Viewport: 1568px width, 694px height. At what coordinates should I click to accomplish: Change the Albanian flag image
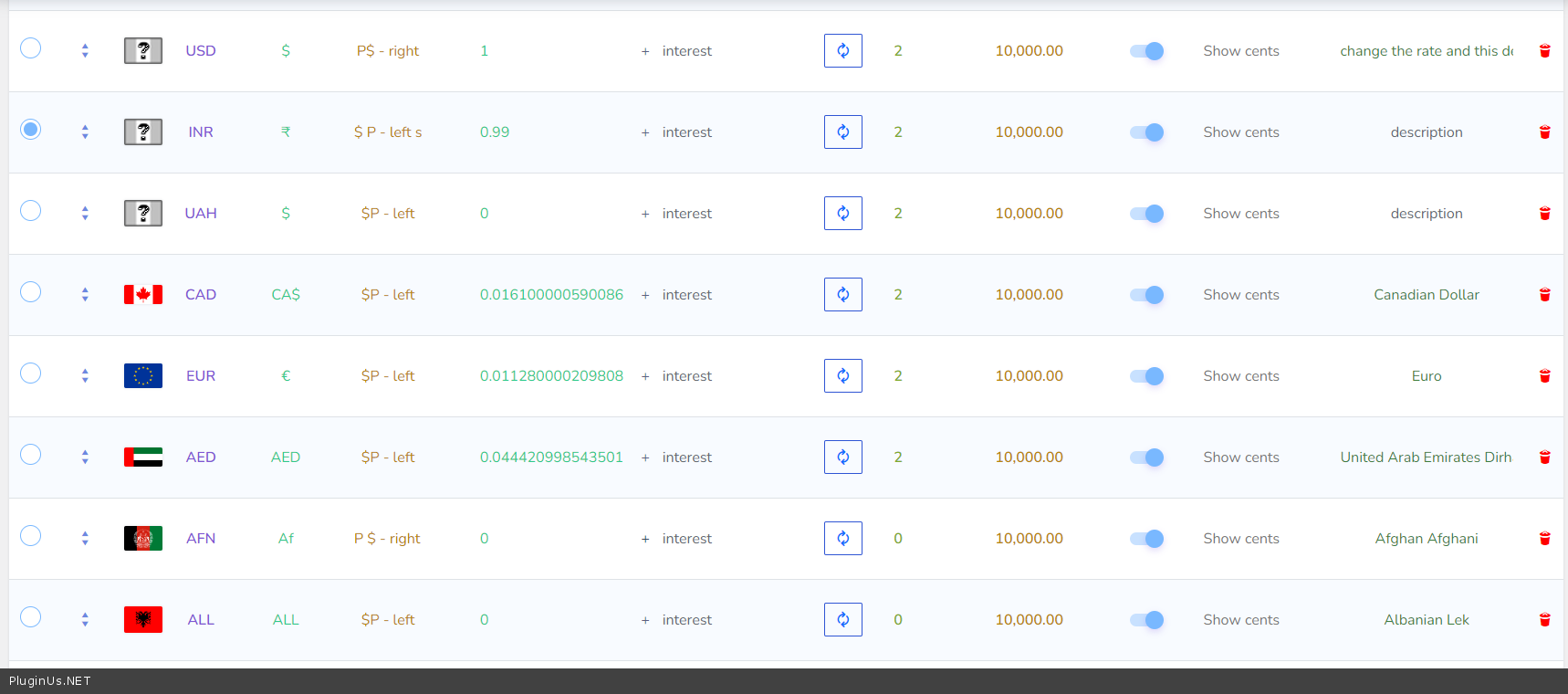[143, 620]
